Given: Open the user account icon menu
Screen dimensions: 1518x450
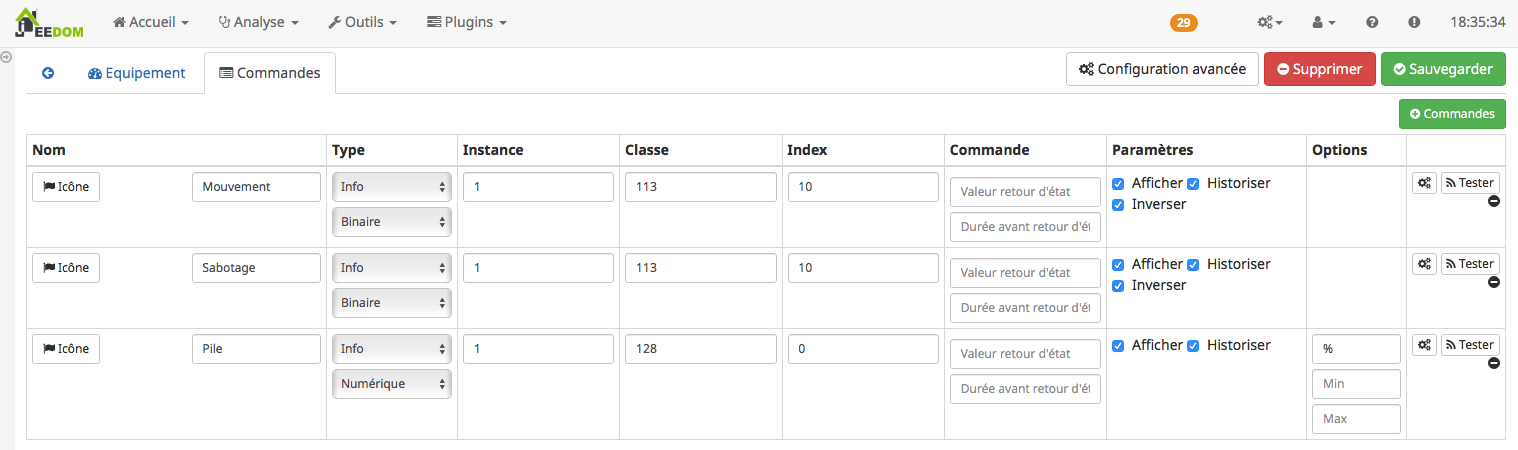Looking at the screenshot, I should (1323, 22).
